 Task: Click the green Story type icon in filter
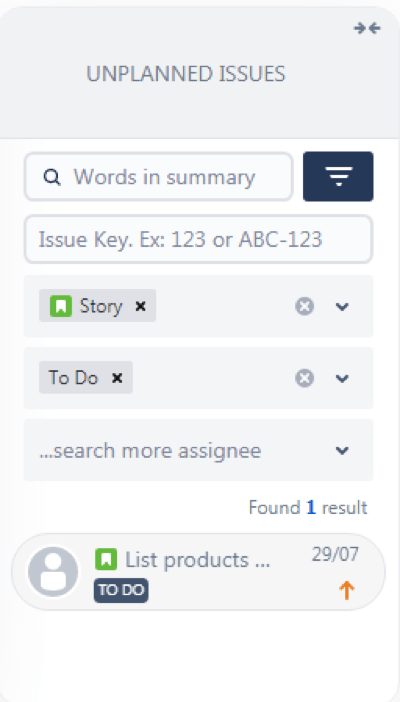(x=61, y=306)
